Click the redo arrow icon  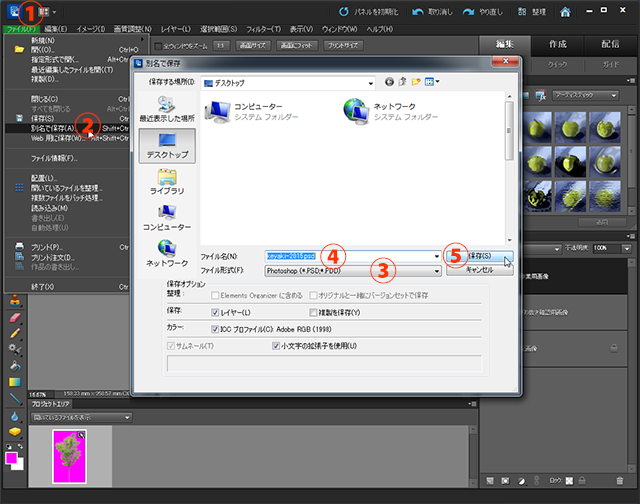[468, 12]
